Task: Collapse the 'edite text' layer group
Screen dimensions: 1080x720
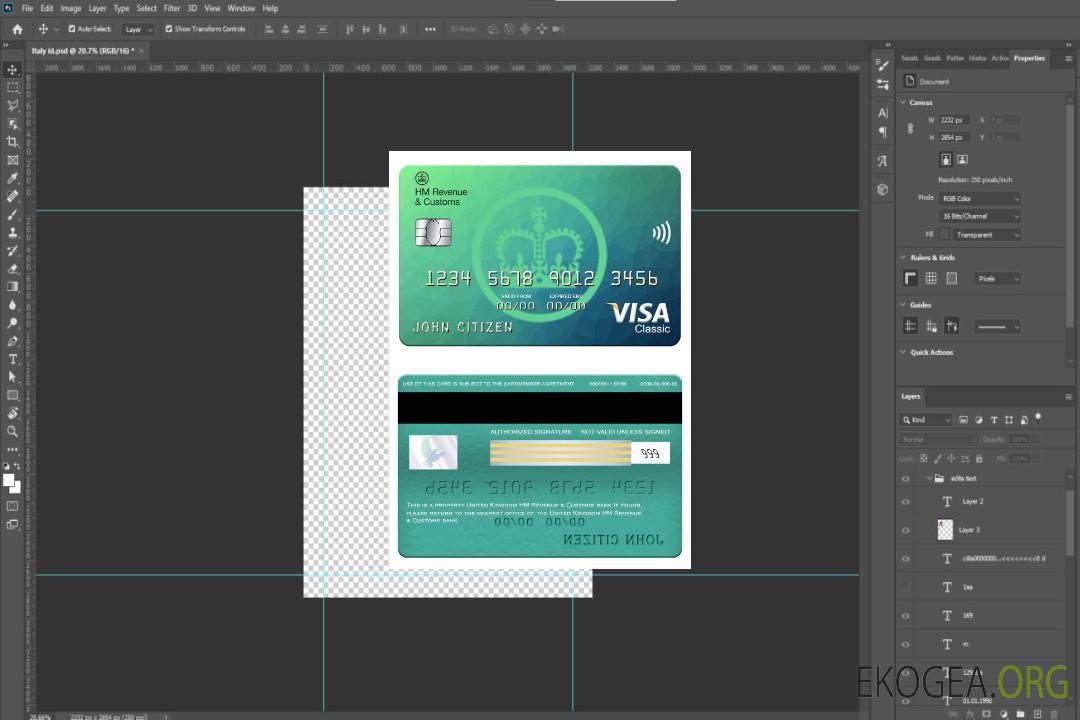Action: 929,478
